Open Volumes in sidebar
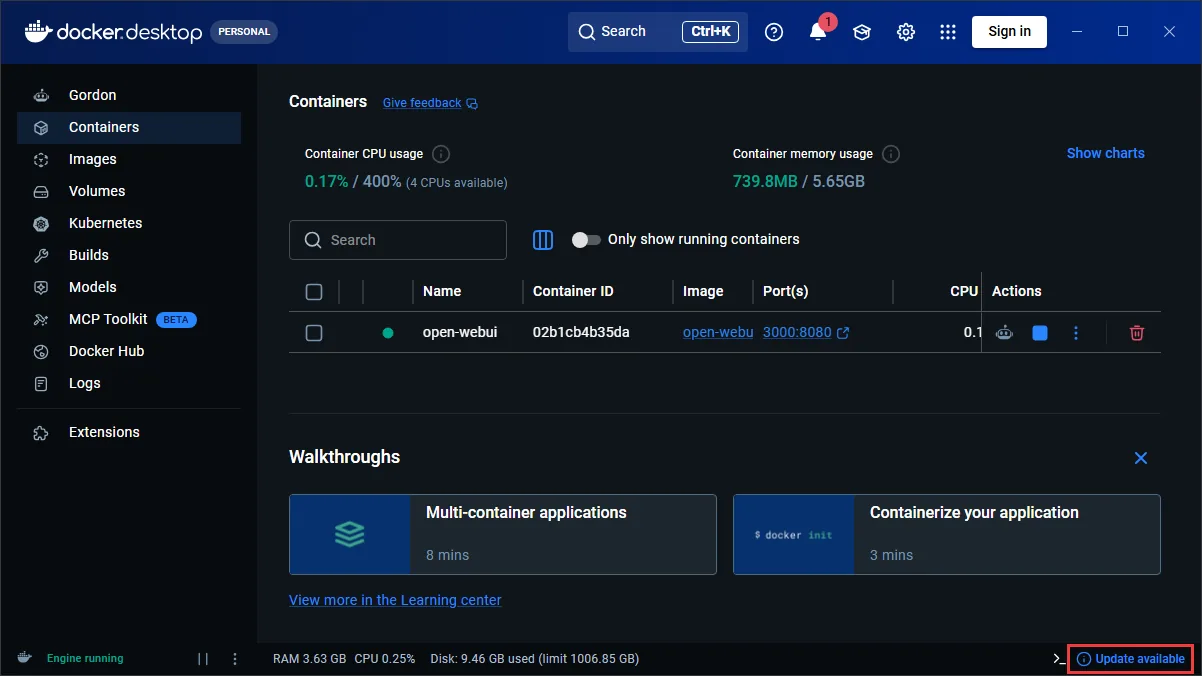This screenshot has width=1202, height=676. click(129, 191)
